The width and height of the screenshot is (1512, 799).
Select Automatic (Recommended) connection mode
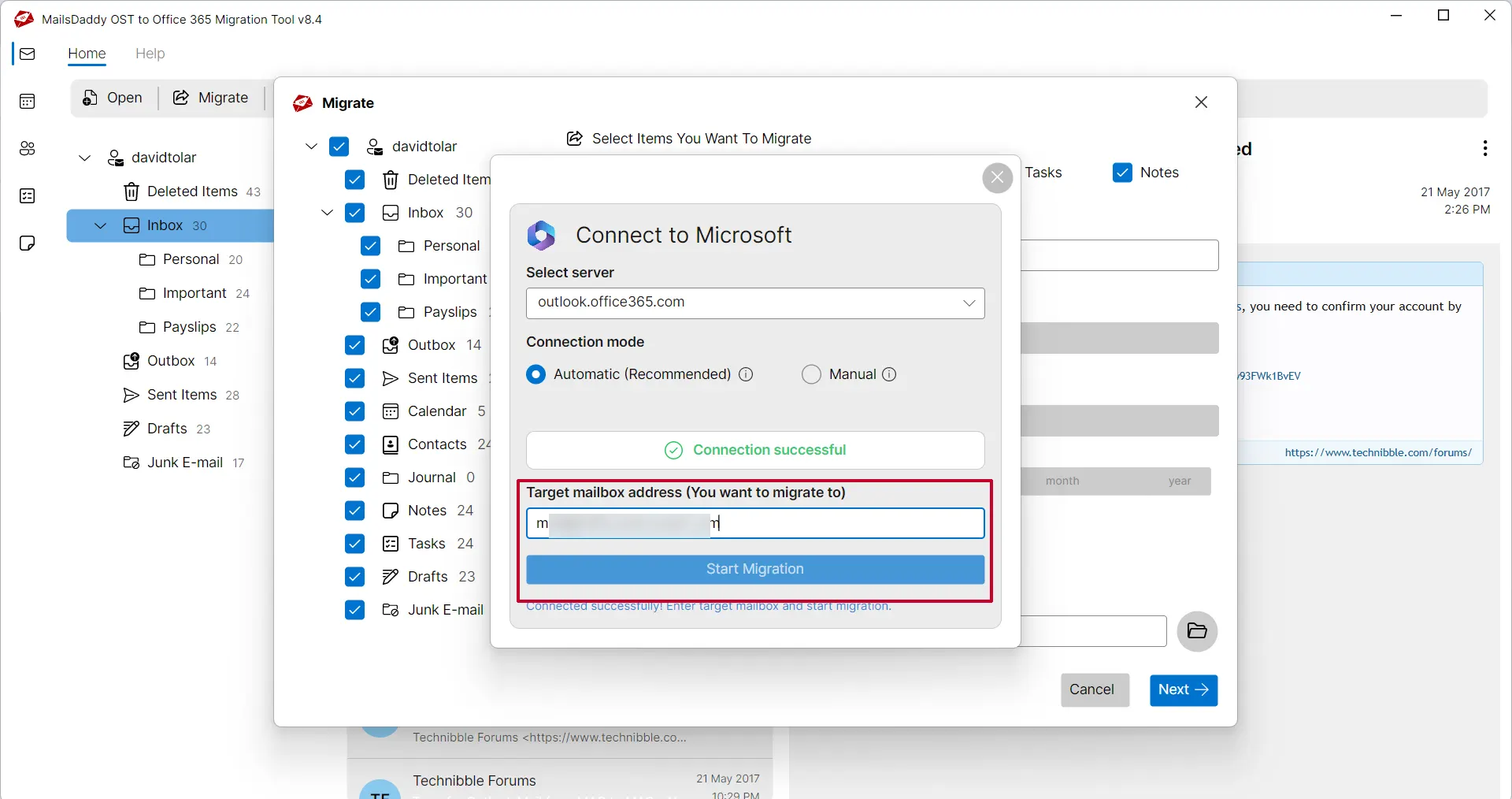[x=536, y=374]
